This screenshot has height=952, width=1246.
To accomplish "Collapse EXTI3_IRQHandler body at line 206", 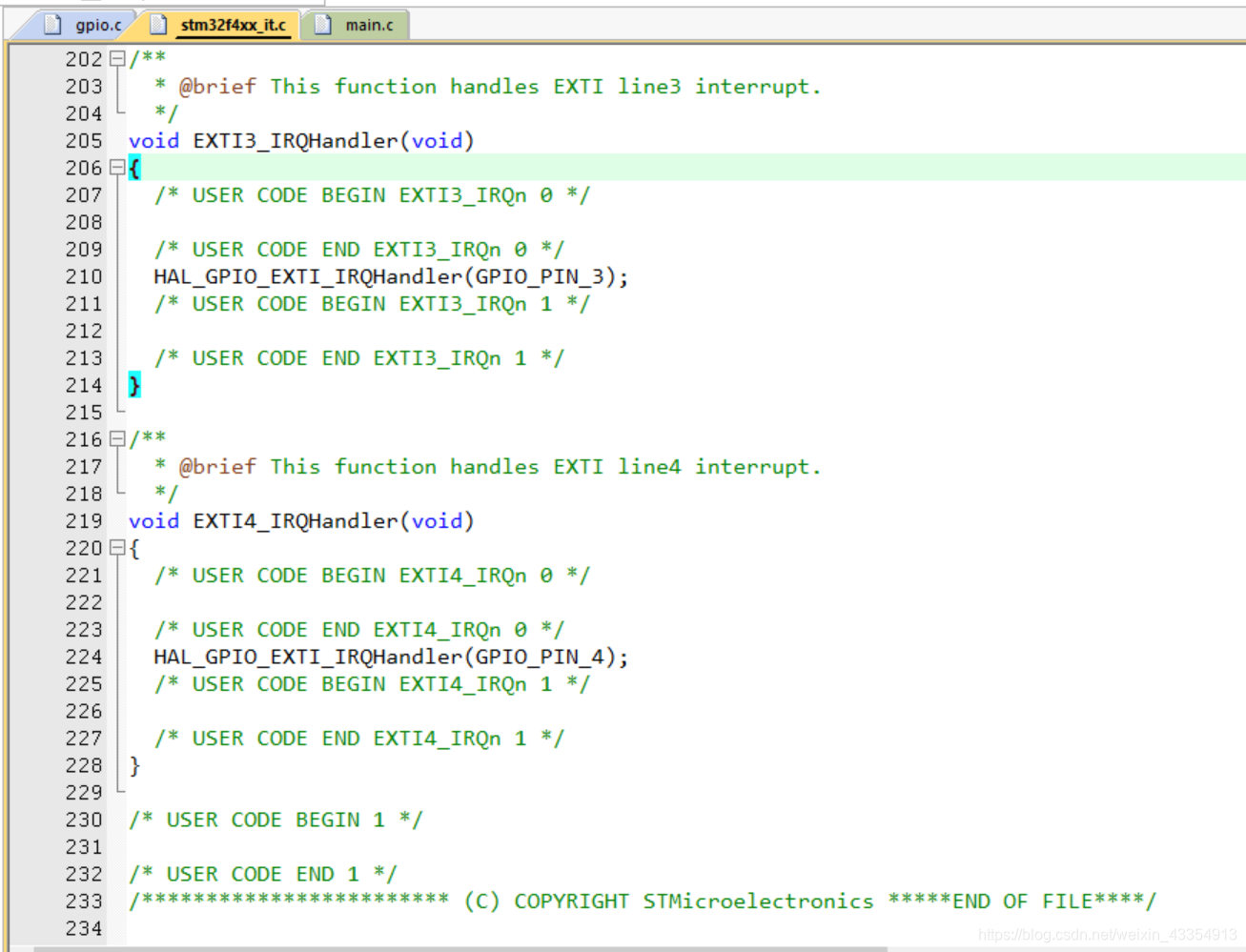I will tap(117, 167).
